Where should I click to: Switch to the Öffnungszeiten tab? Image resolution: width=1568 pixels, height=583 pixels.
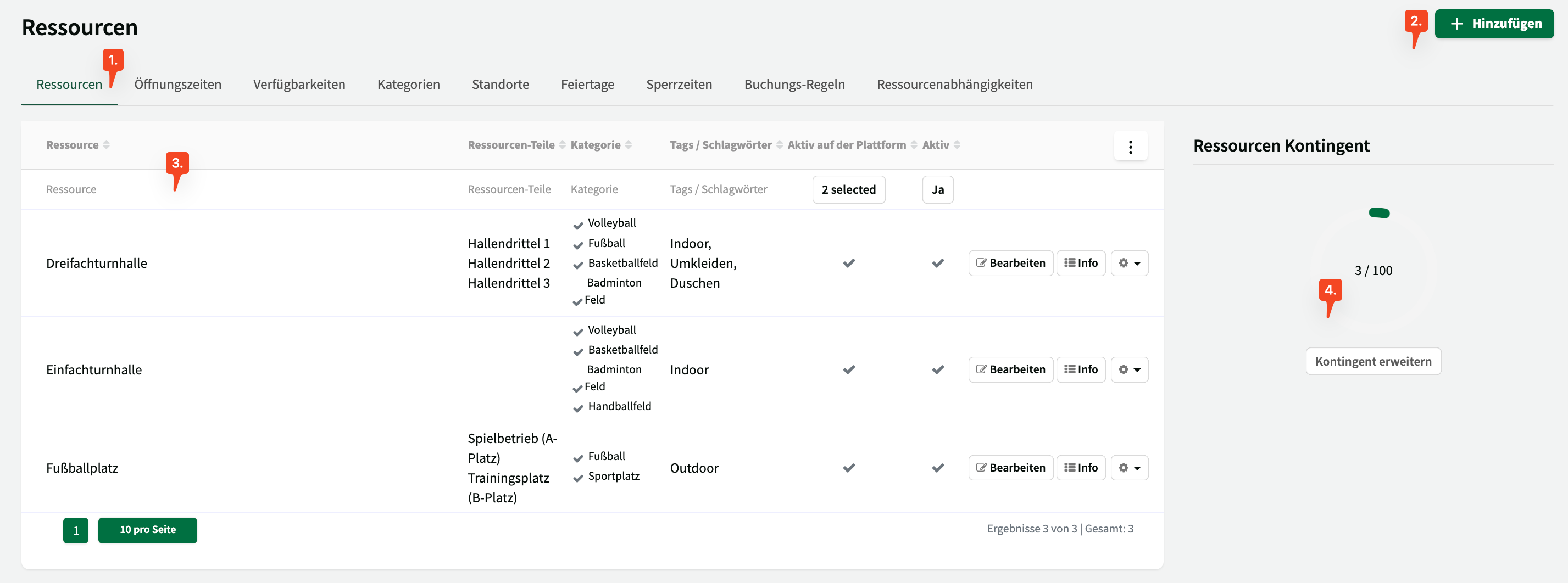tap(178, 85)
